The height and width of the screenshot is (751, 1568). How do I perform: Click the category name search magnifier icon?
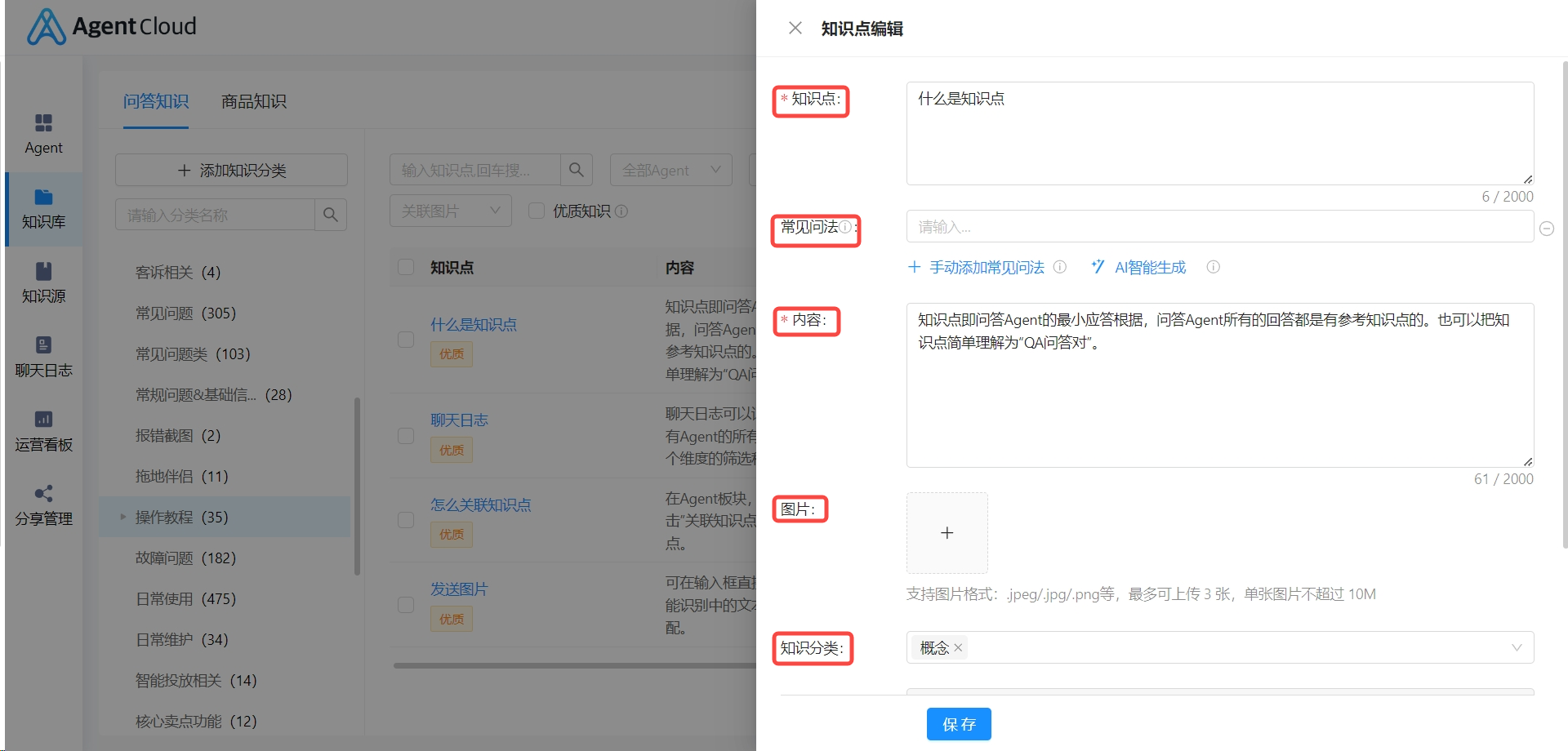click(x=330, y=215)
